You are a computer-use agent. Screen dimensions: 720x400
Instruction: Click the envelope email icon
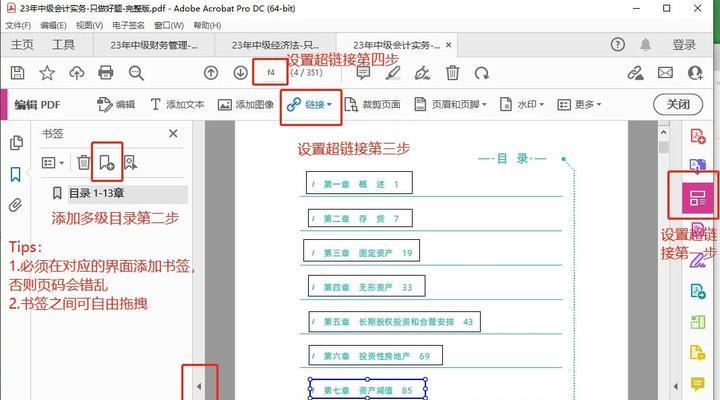click(665, 73)
